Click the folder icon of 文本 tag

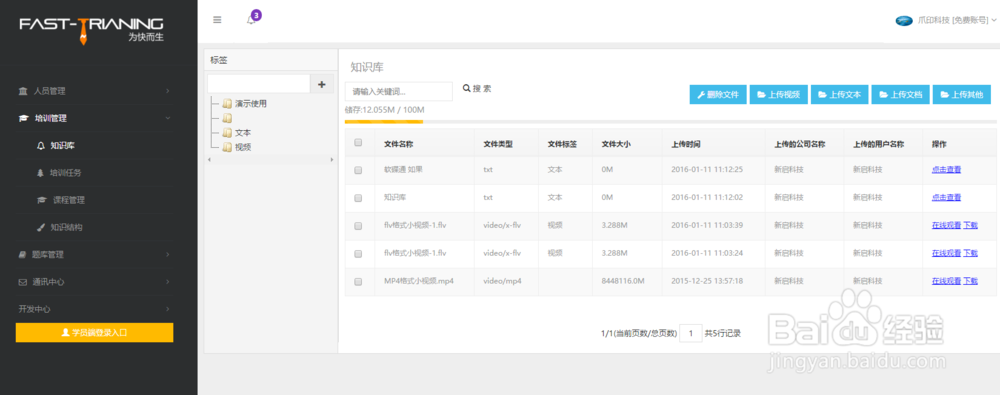(x=227, y=133)
